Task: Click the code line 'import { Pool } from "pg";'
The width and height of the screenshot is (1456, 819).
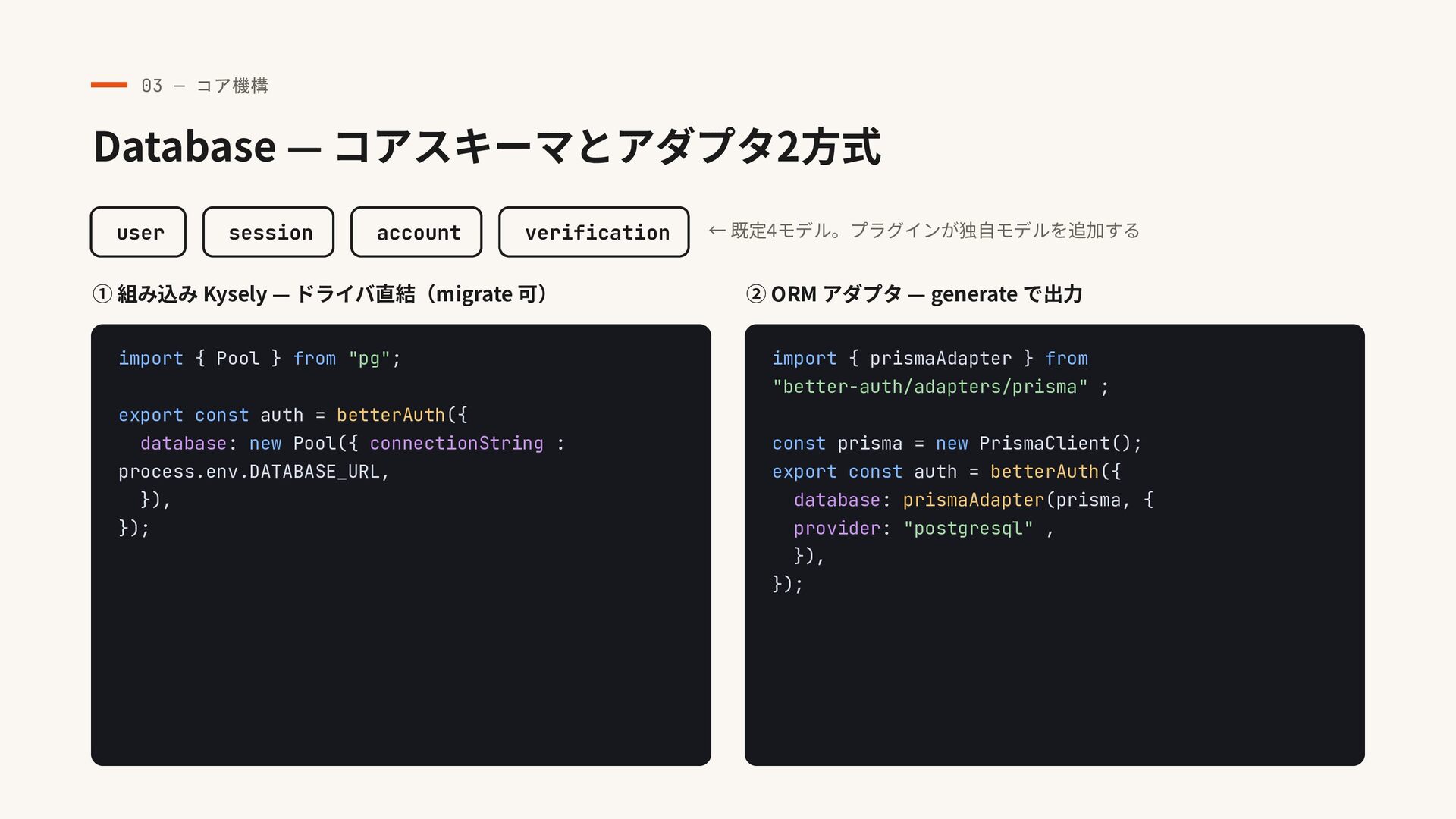Action: pos(259,359)
